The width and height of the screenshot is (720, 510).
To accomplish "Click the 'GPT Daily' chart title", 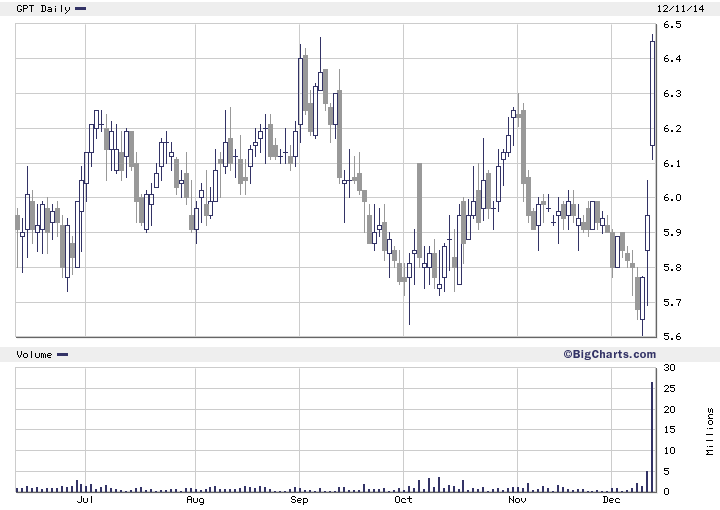I will pos(43,9).
